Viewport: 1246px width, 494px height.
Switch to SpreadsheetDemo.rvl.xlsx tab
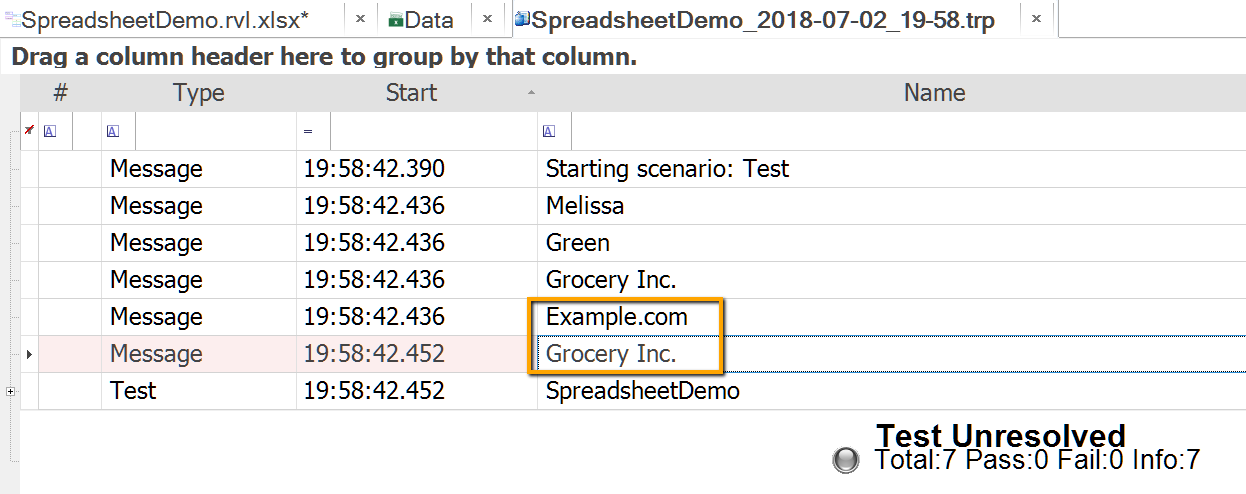click(x=164, y=20)
